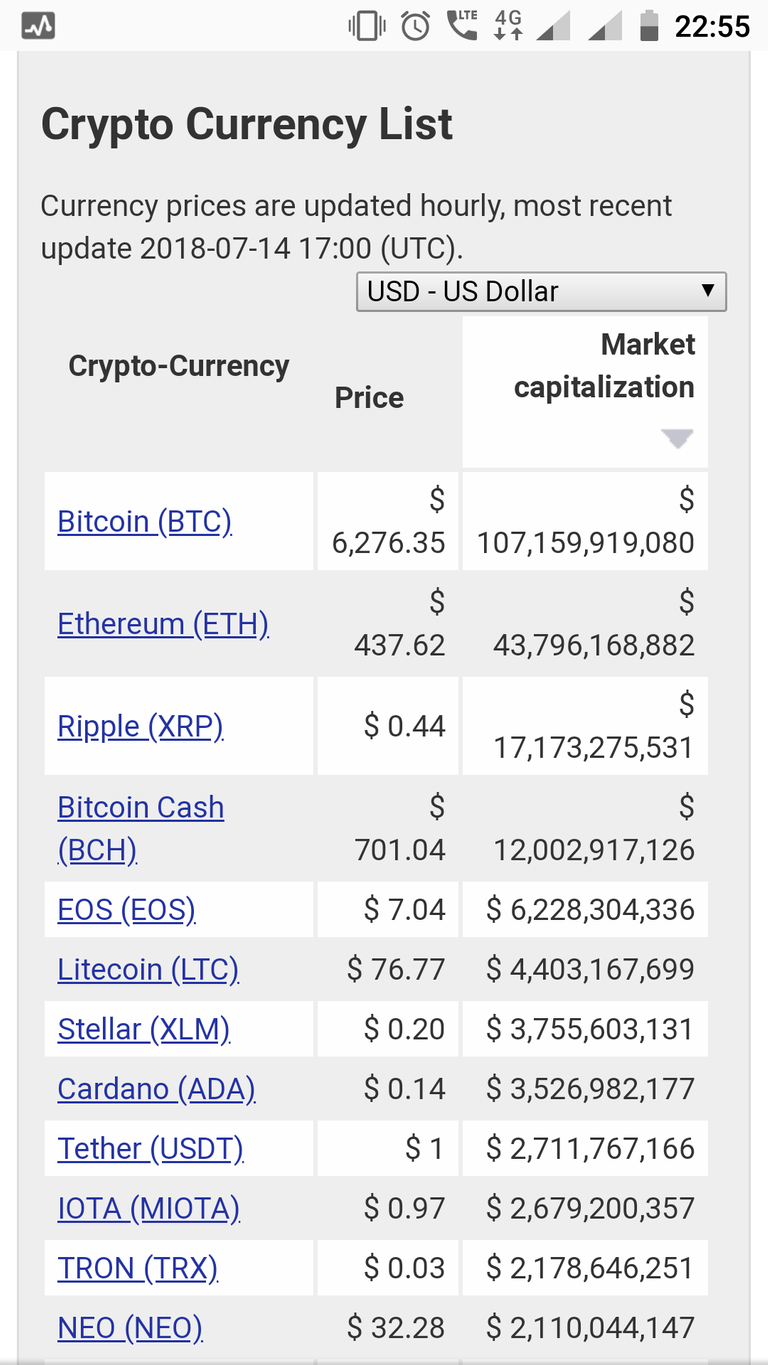
Task: Open the EOS (EOS) link
Action: pos(127,910)
